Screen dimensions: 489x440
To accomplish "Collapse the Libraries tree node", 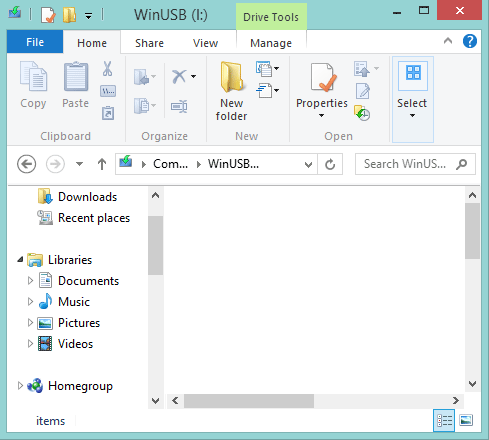I will pos(21,259).
